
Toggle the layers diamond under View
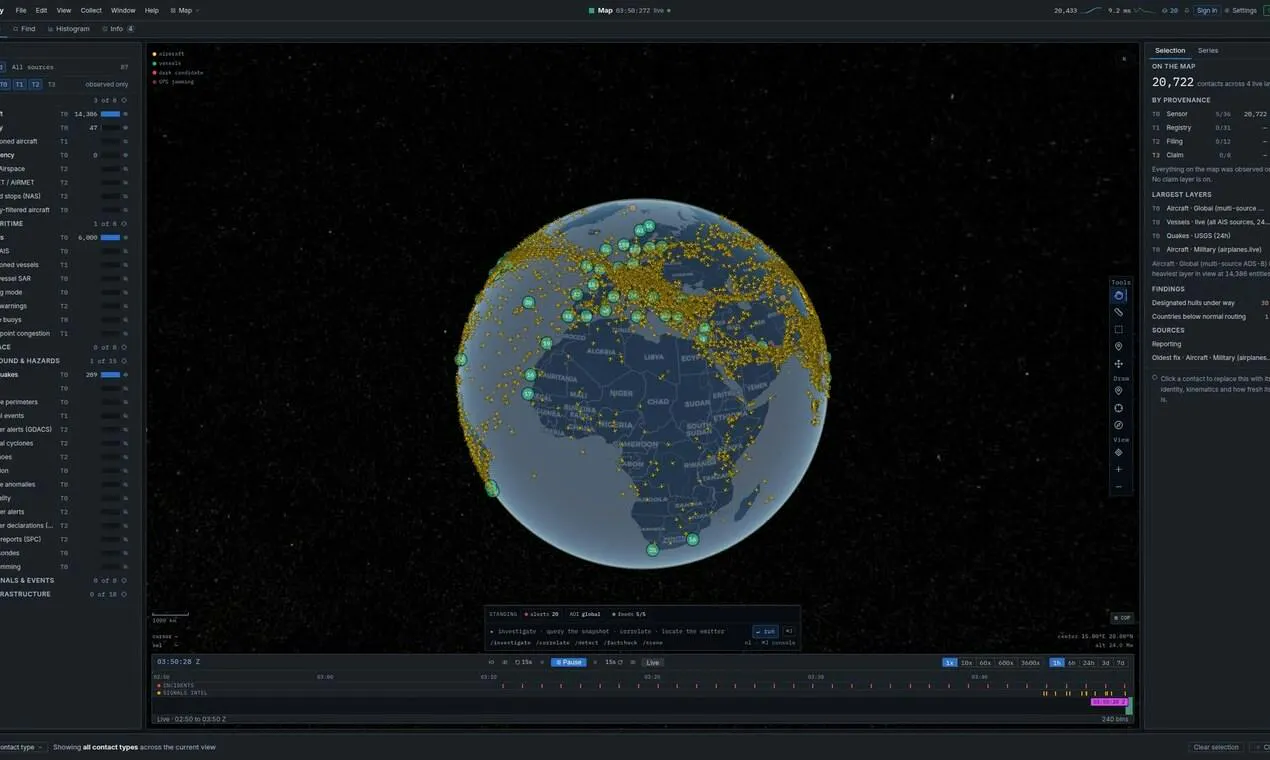(x=1119, y=452)
